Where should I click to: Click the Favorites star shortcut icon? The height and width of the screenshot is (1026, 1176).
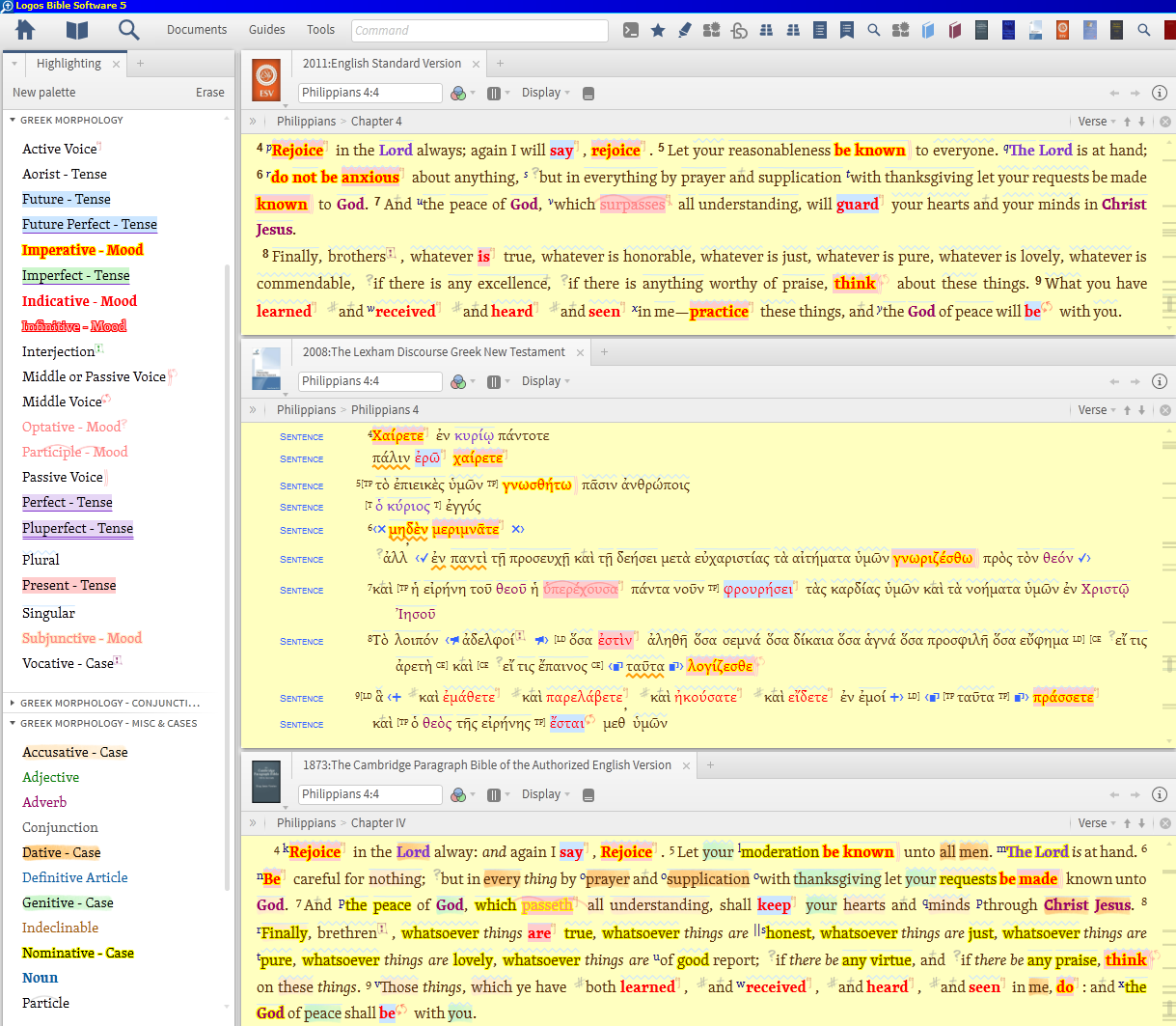pos(658,30)
